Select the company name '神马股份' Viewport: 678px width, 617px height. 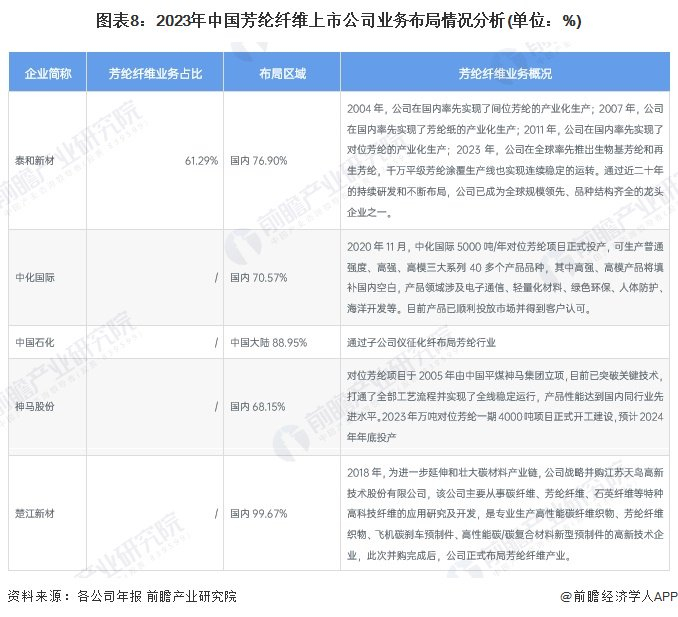[x=35, y=406]
